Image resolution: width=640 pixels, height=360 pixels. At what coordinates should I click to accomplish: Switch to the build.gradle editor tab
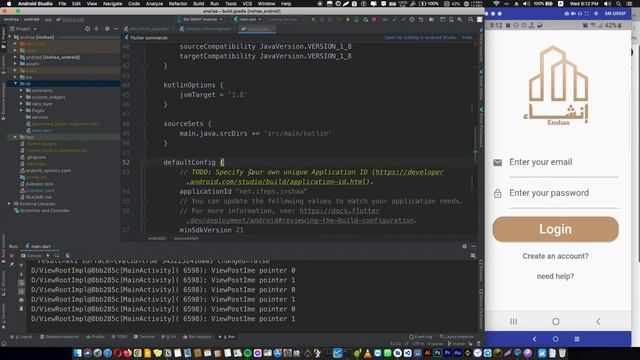pos(257,29)
